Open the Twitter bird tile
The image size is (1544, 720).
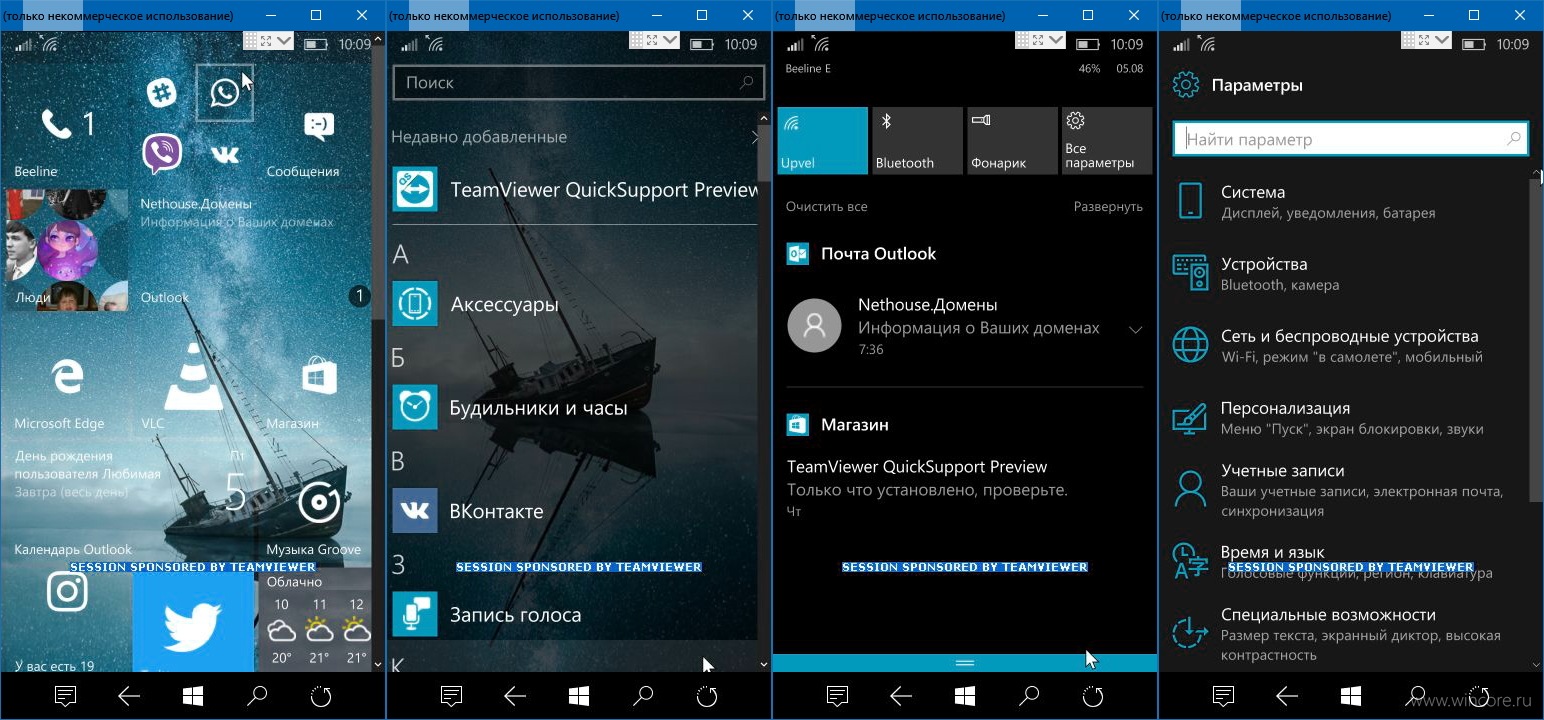(193, 620)
